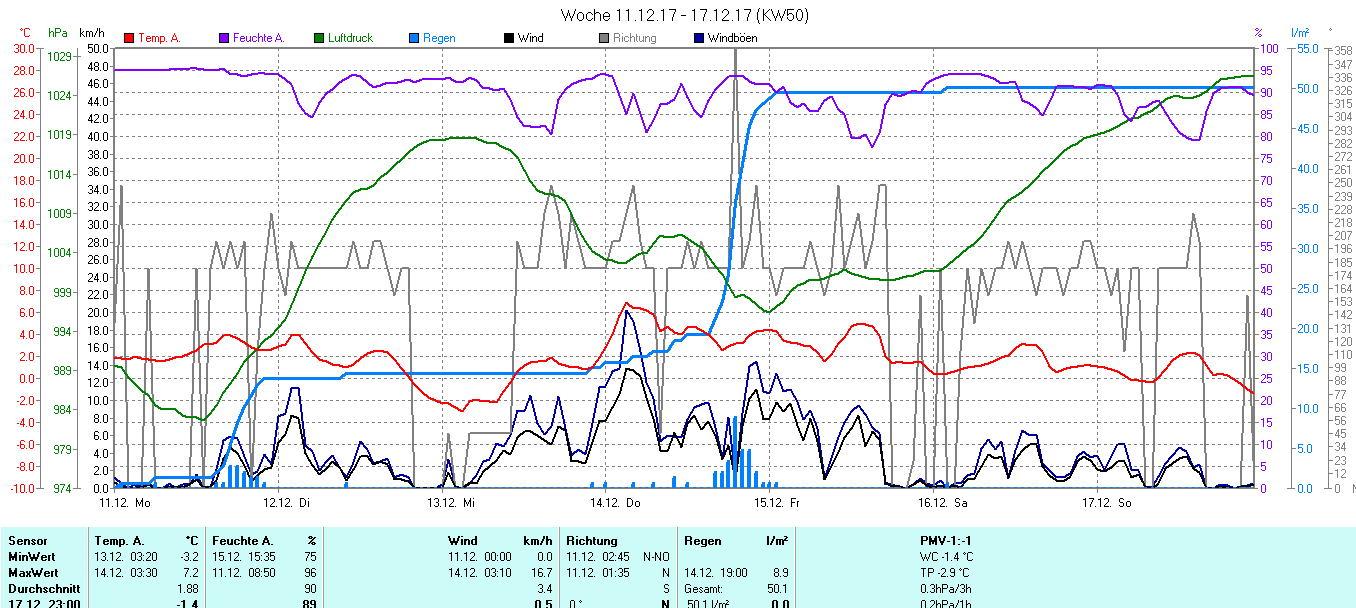Click the chart title Woche 11.12.17 - 17.12.17
This screenshot has width=1356, height=608.
point(685,15)
